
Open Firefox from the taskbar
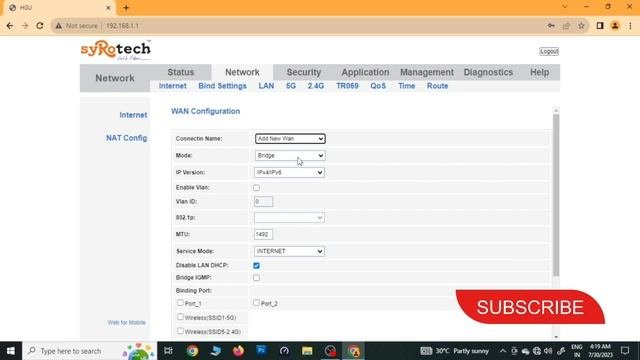[x=238, y=351]
